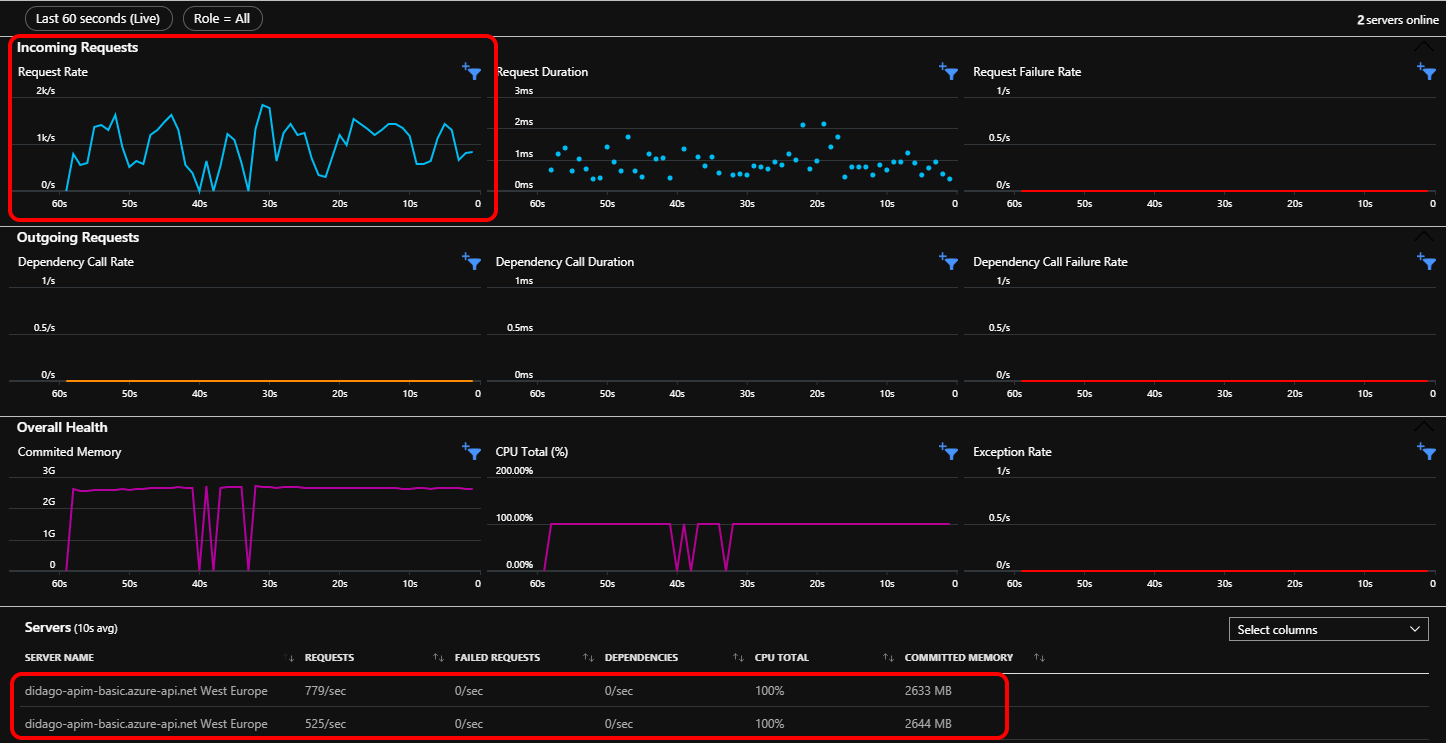Add a filter to the Dependency Call Rate chart
Viewport: 1446px width, 743px height.
[x=471, y=261]
